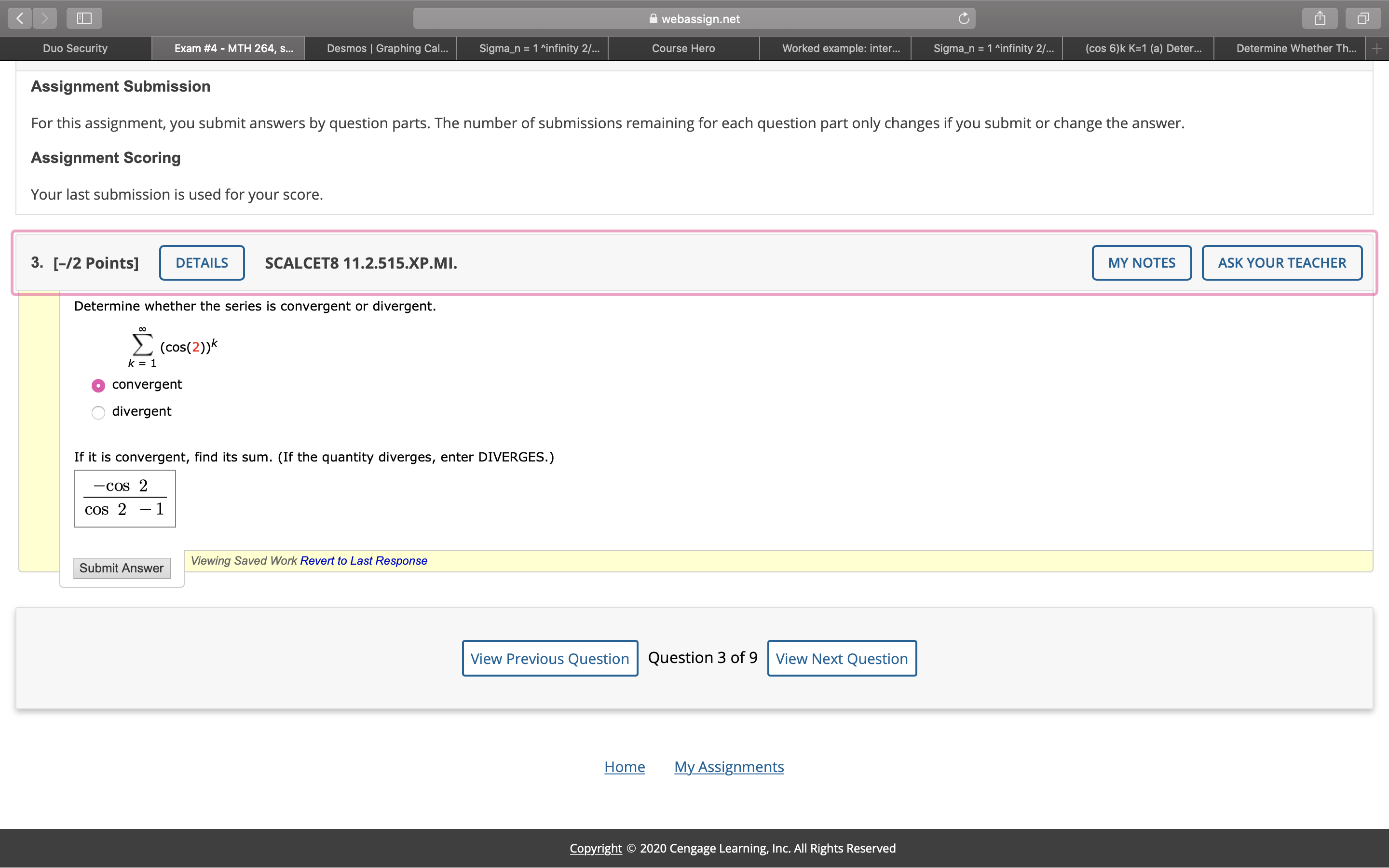Show all open tabs overview
The width and height of the screenshot is (1389, 868).
1362,18
